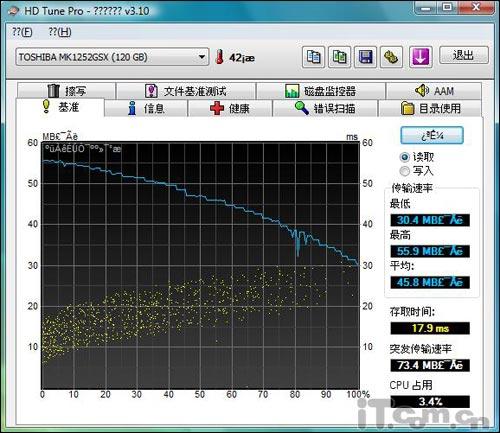Image resolution: width=500 pixels, height=433 pixels.
Task: Click the copy screenshot to clipboard icon
Action: coord(339,57)
